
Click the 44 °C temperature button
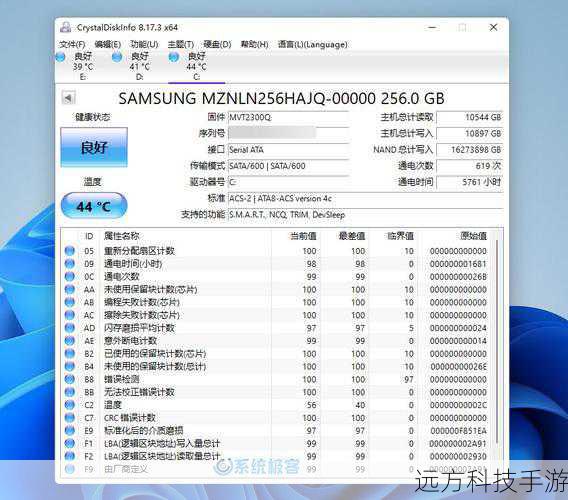(94, 206)
